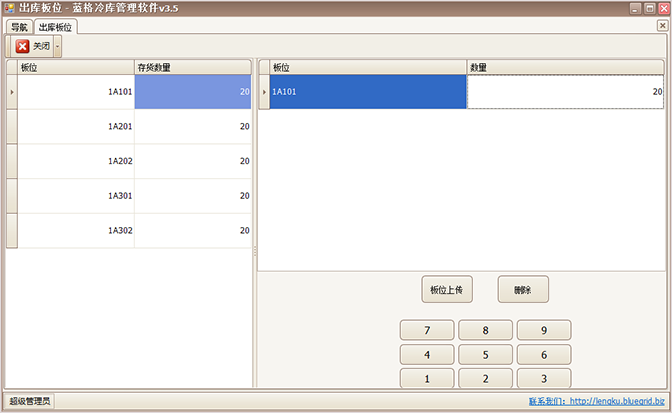This screenshot has height=413, width=672.
Task: Click the application icon in title bar
Action: 9,8
